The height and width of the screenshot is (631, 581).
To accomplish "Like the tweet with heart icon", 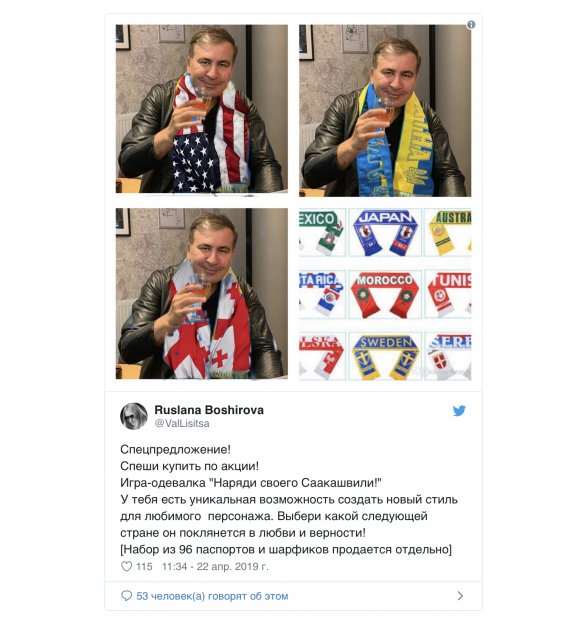I will 126,566.
